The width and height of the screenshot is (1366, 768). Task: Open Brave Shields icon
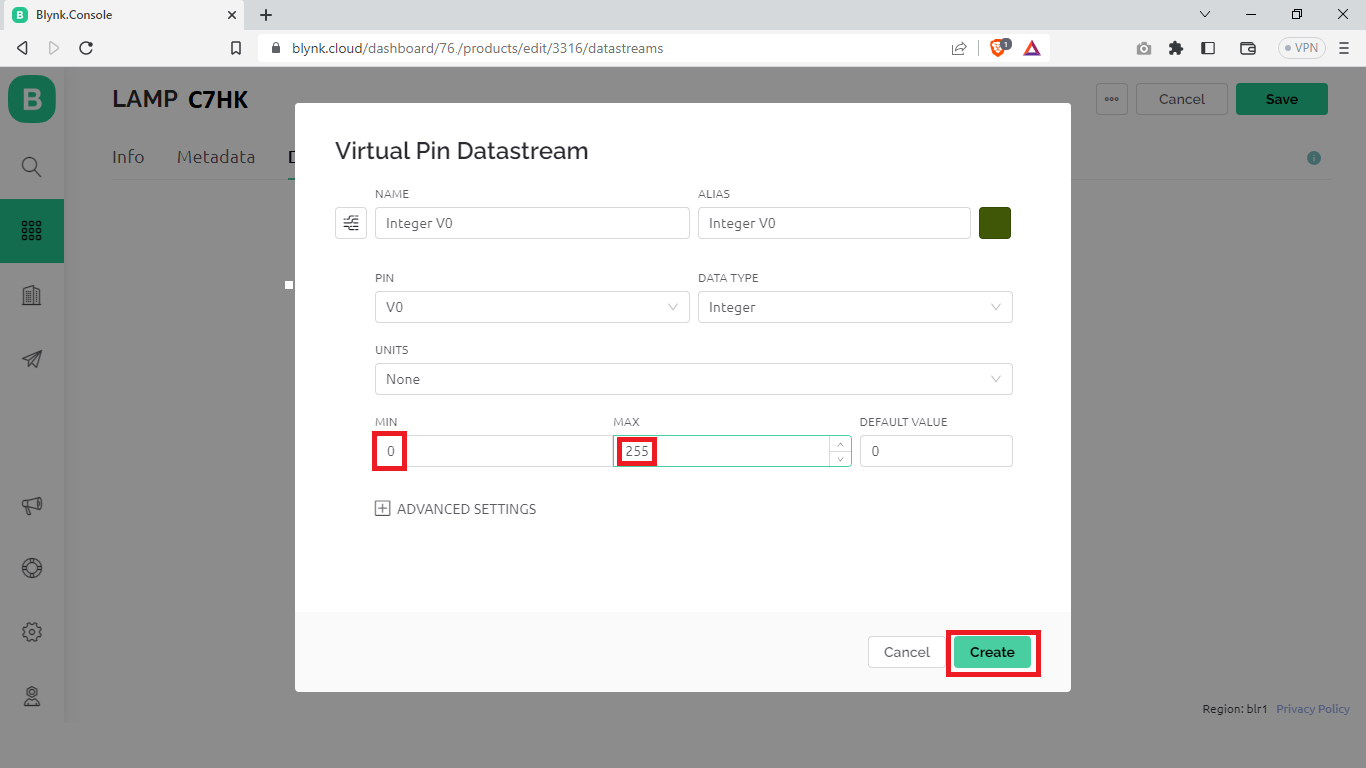[999, 48]
